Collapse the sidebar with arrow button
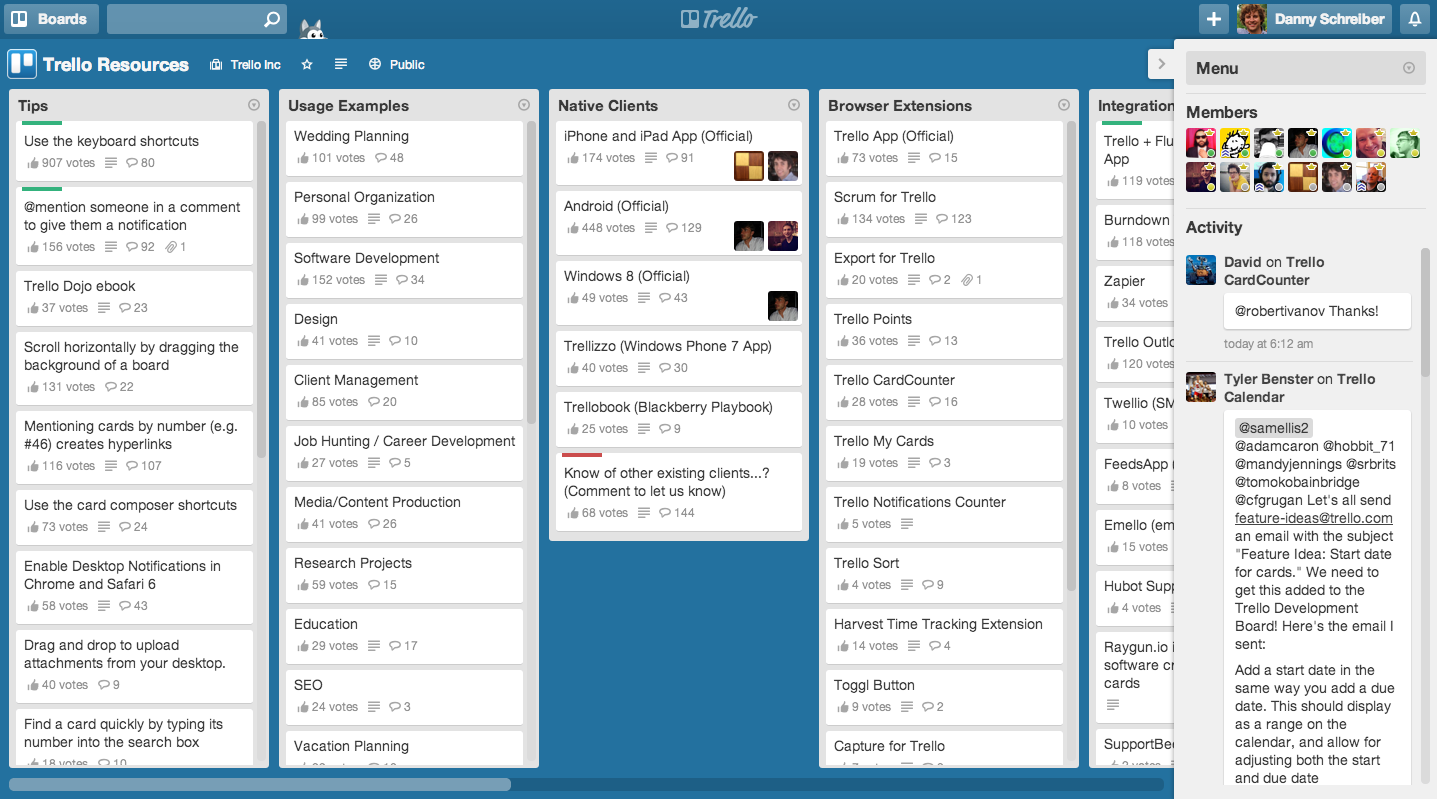Image resolution: width=1437 pixels, height=799 pixels. 1161,65
